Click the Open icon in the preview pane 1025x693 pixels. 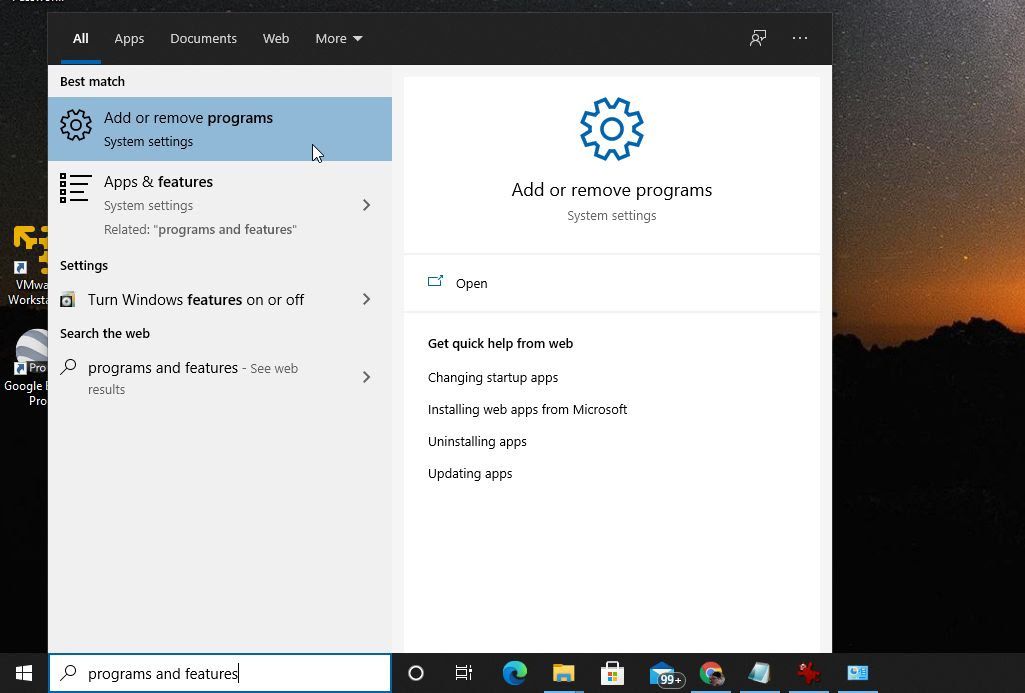(x=435, y=282)
